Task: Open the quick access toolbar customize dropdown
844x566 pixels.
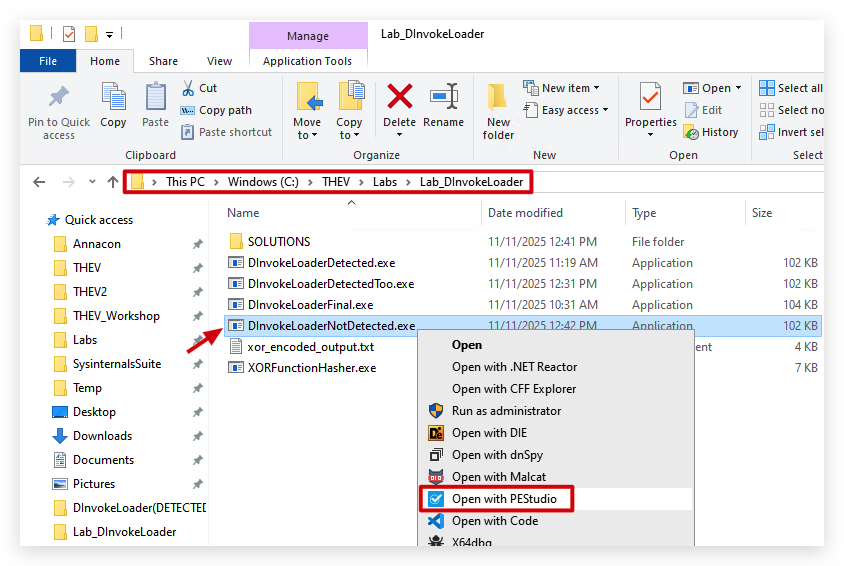Action: pos(109,35)
